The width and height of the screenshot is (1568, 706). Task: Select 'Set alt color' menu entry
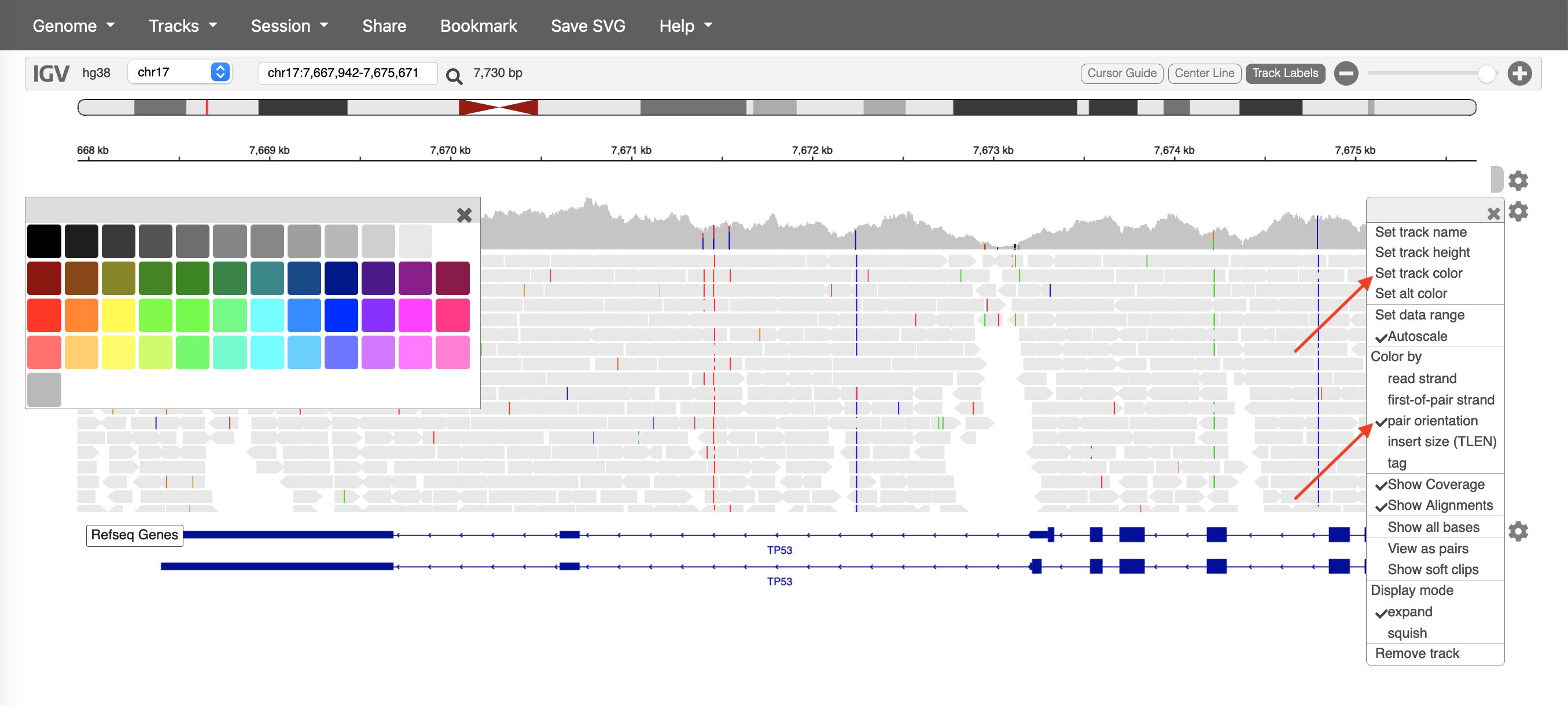pyautogui.click(x=1411, y=293)
